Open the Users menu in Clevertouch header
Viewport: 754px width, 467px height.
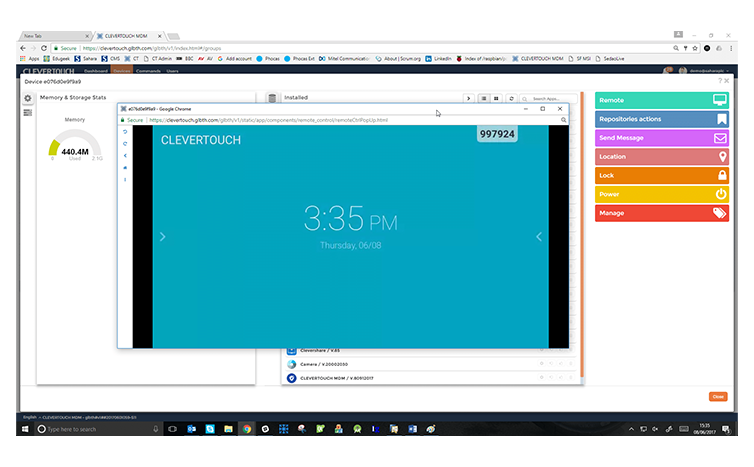tap(172, 71)
